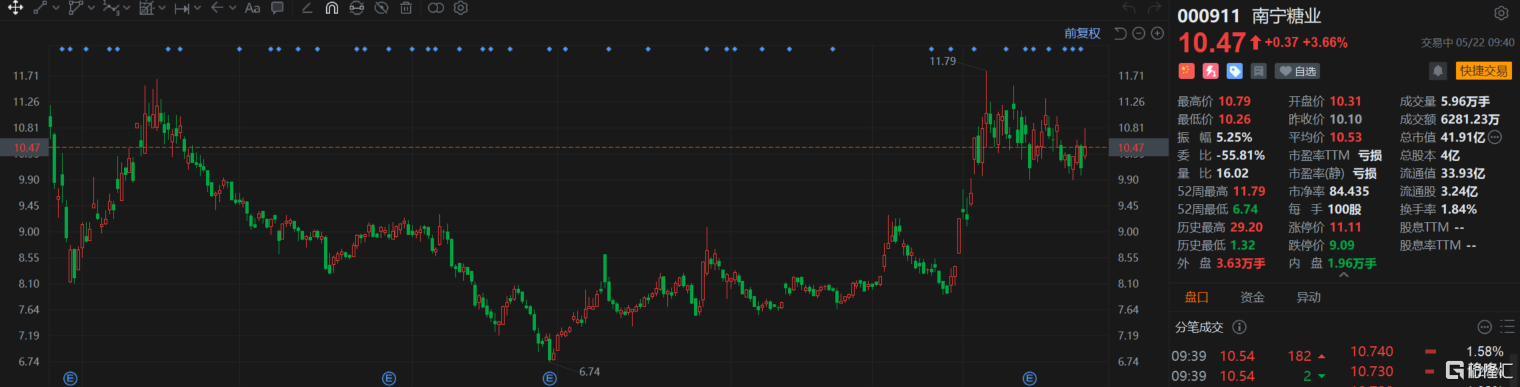Click the gray note bookmark icon

coord(1258,71)
